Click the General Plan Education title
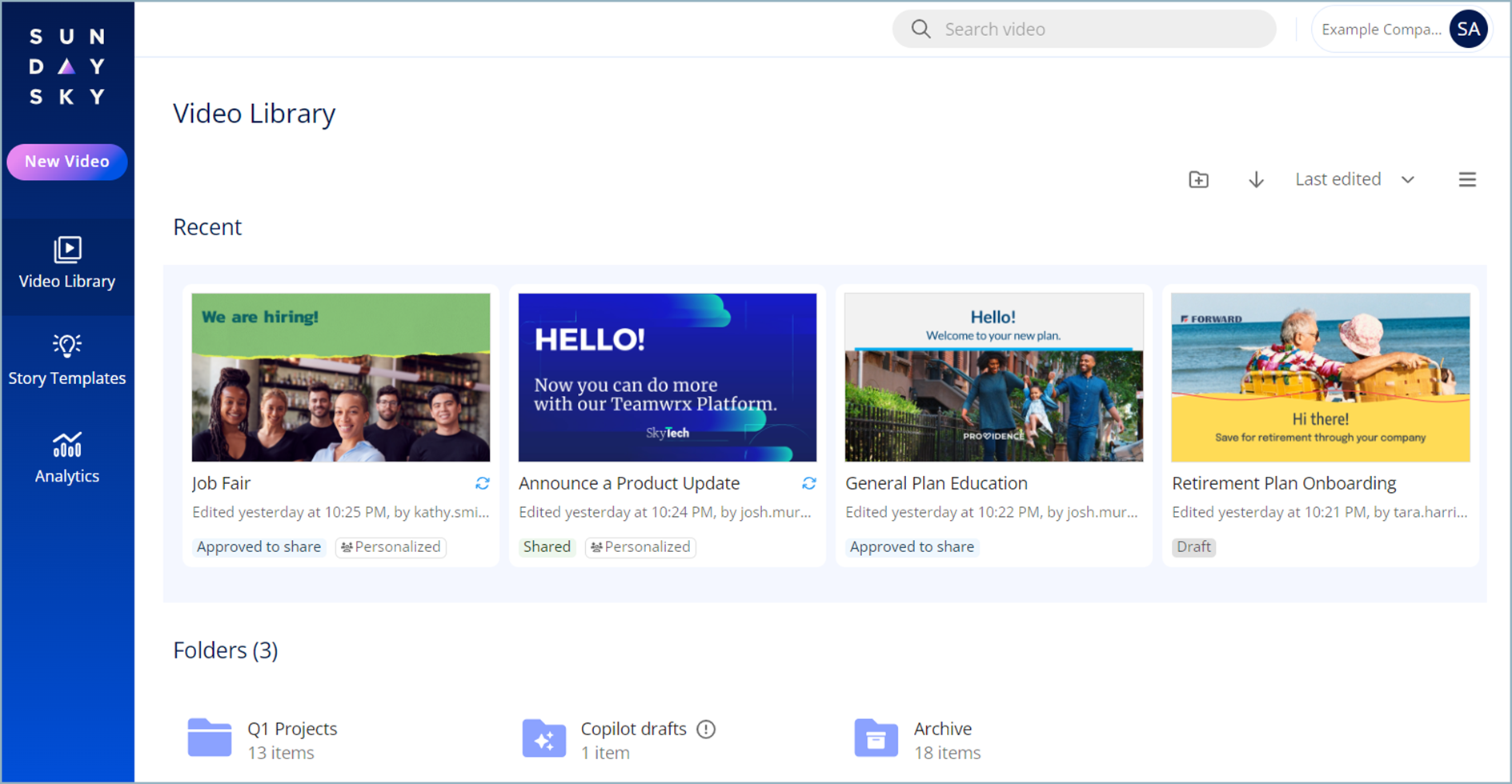 click(x=936, y=483)
